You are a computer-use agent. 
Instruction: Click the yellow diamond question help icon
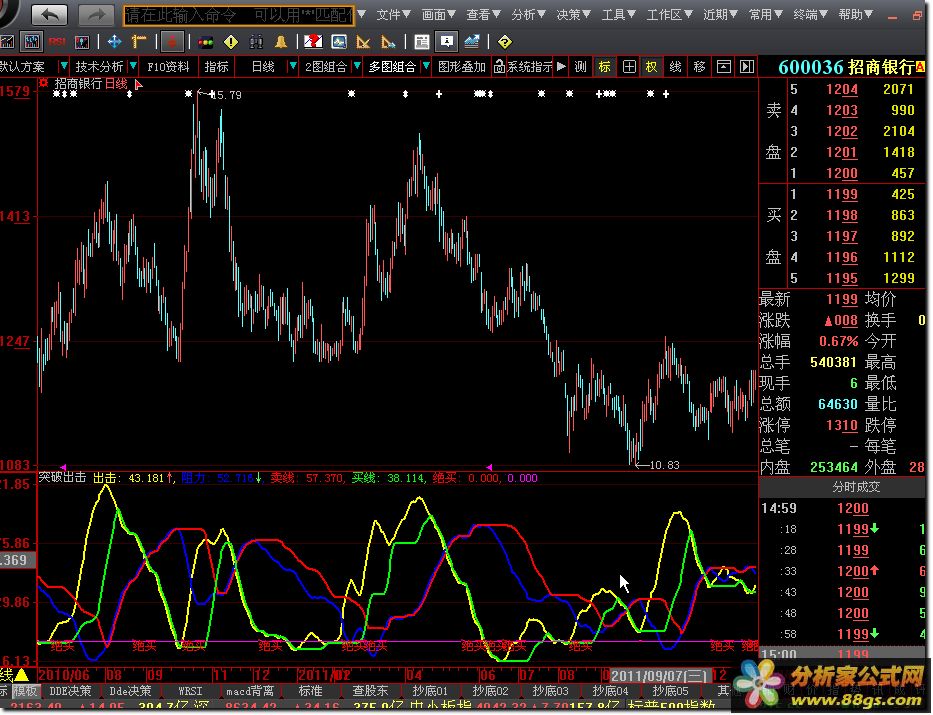[x=505, y=42]
